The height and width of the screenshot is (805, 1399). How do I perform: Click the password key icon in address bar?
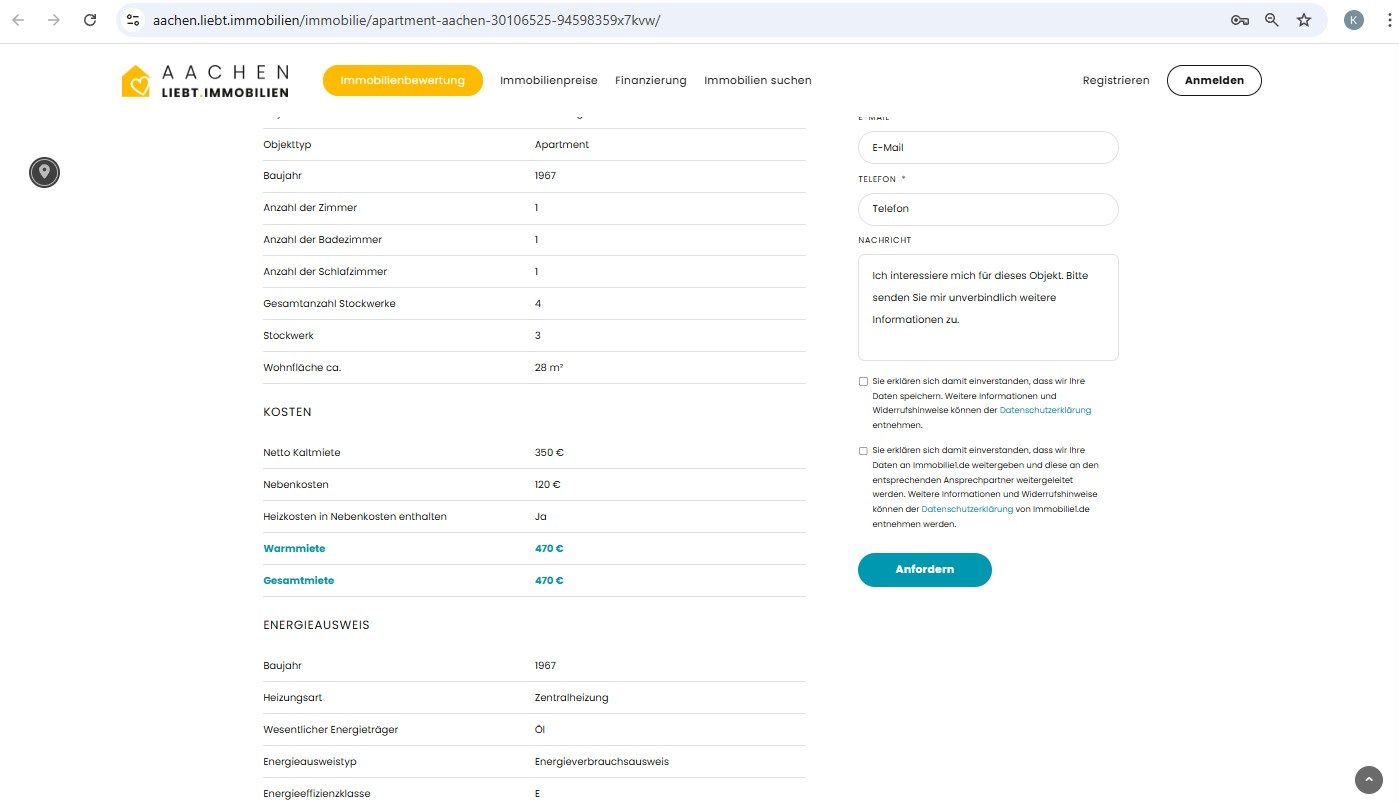(1239, 20)
